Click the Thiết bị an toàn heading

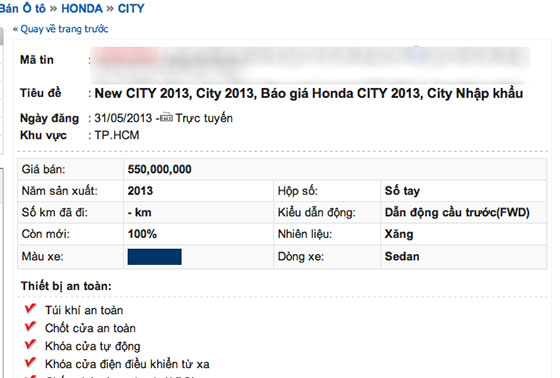coord(66,286)
